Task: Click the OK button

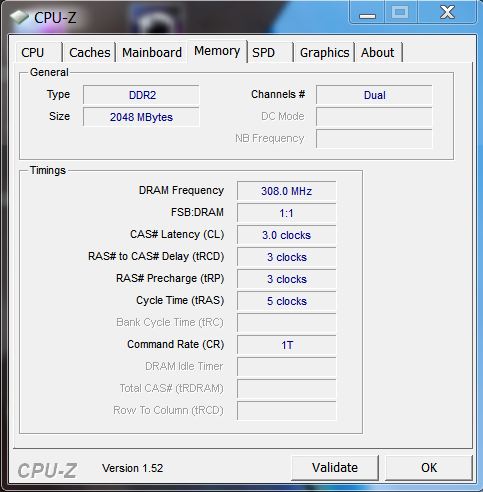Action: [429, 467]
